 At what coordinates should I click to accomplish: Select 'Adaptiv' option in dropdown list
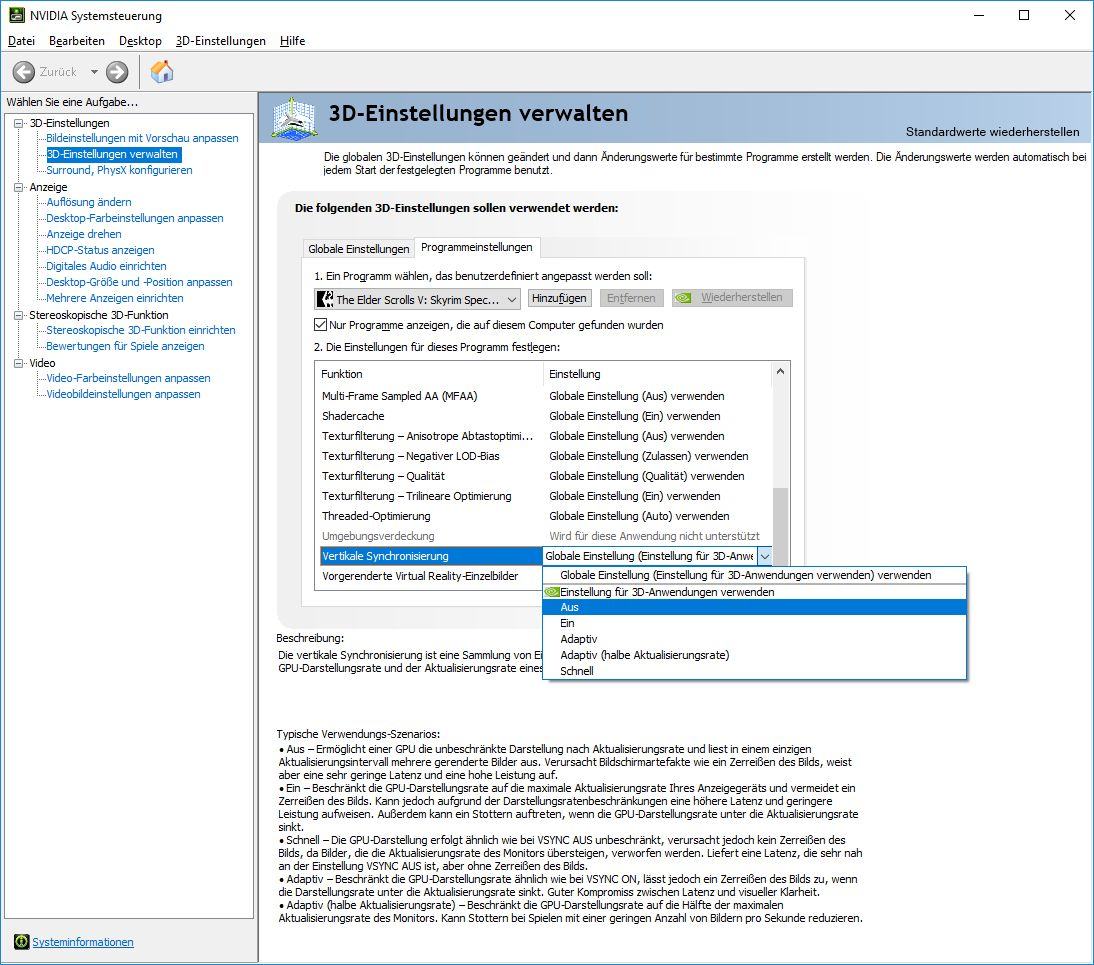tap(754, 639)
